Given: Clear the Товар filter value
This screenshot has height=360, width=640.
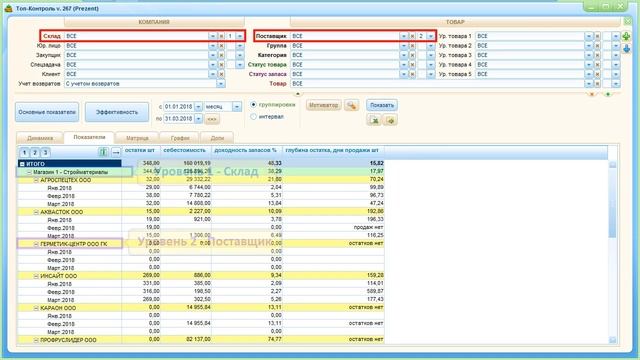Looking at the screenshot, I should click(597, 84).
